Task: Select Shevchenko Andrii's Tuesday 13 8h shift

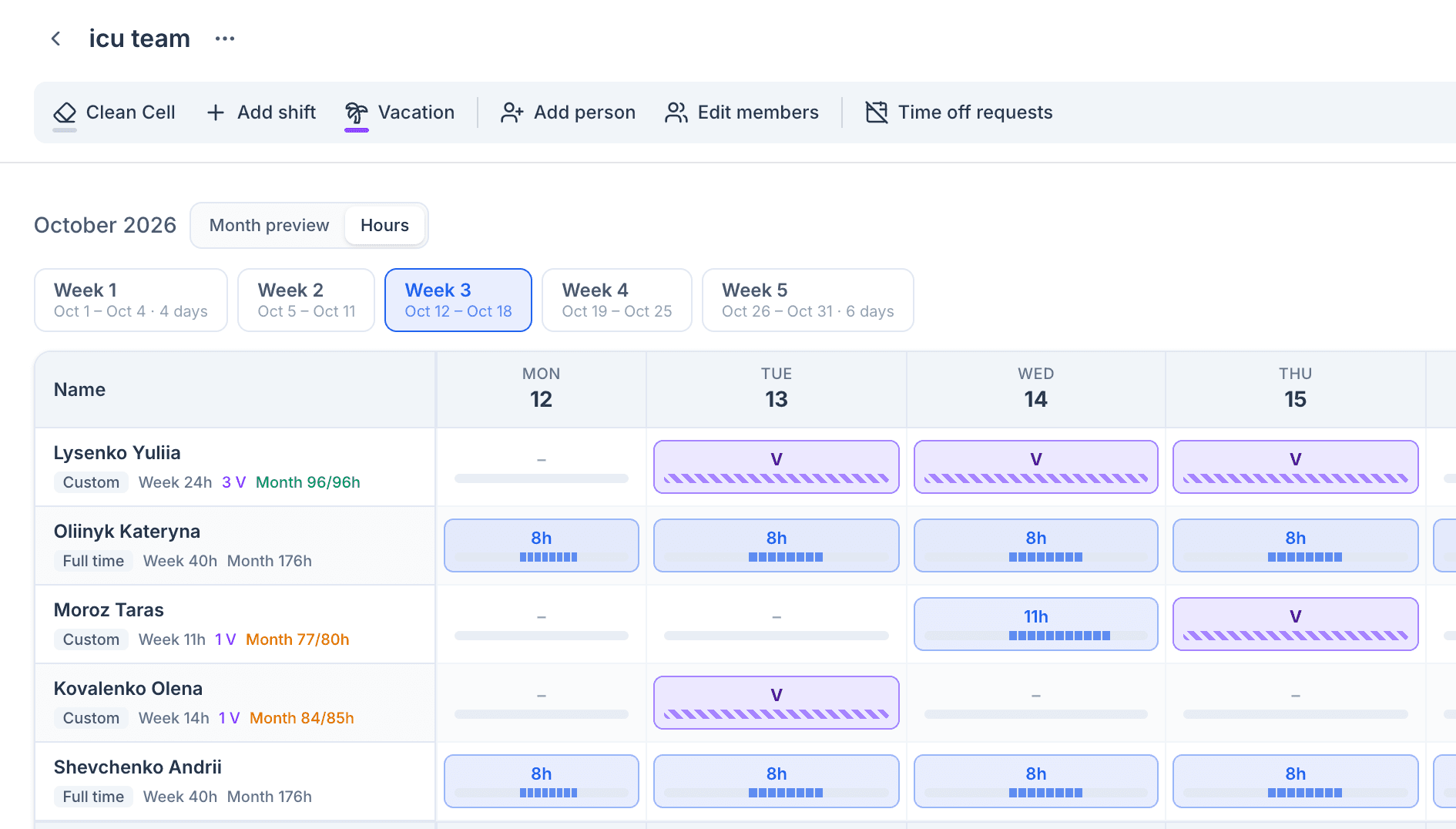Action: coord(777,781)
